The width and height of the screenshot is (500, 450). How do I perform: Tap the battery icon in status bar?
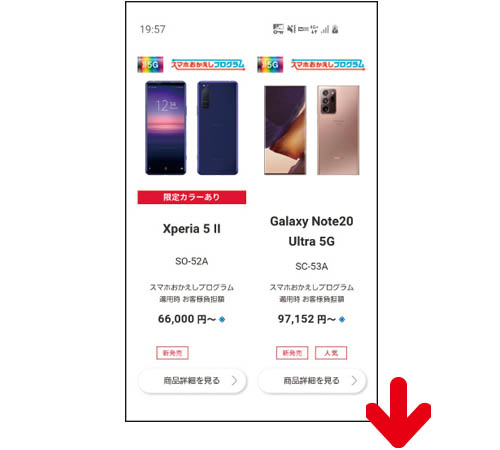(x=335, y=29)
